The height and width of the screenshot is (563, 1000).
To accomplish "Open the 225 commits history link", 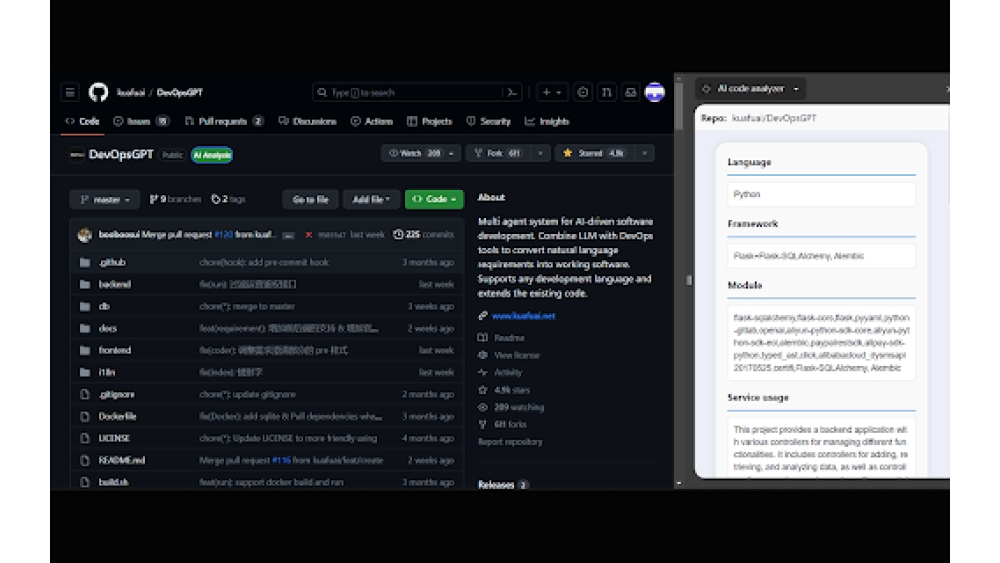I will (423, 235).
